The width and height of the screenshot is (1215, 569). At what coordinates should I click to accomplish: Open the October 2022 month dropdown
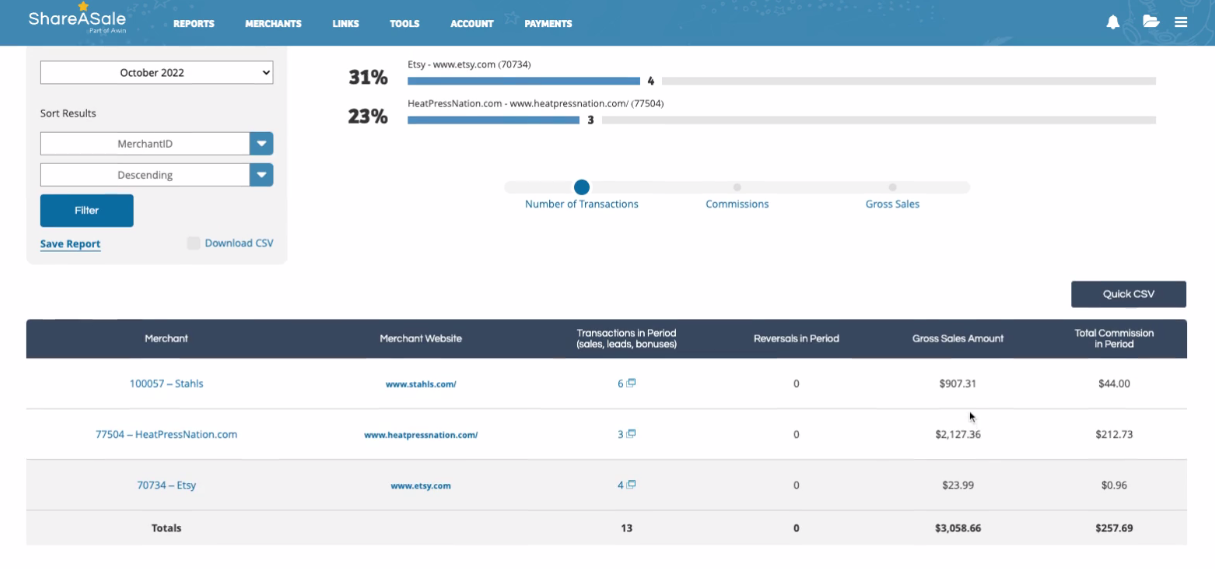click(156, 72)
